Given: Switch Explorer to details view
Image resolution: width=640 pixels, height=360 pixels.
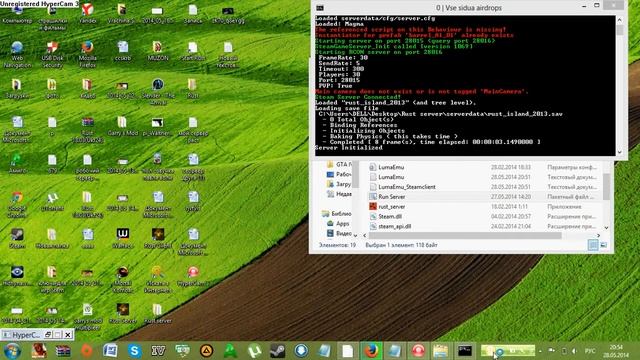Looking at the screenshot, I should [x=593, y=245].
